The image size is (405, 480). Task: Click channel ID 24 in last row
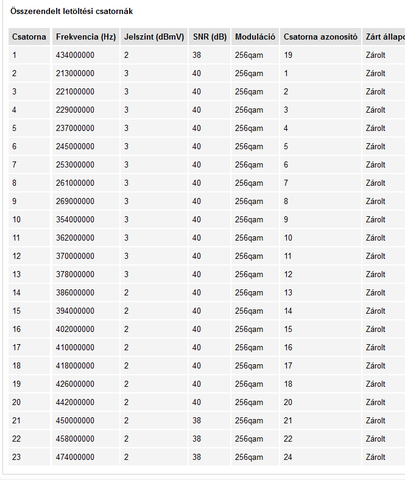(x=288, y=457)
